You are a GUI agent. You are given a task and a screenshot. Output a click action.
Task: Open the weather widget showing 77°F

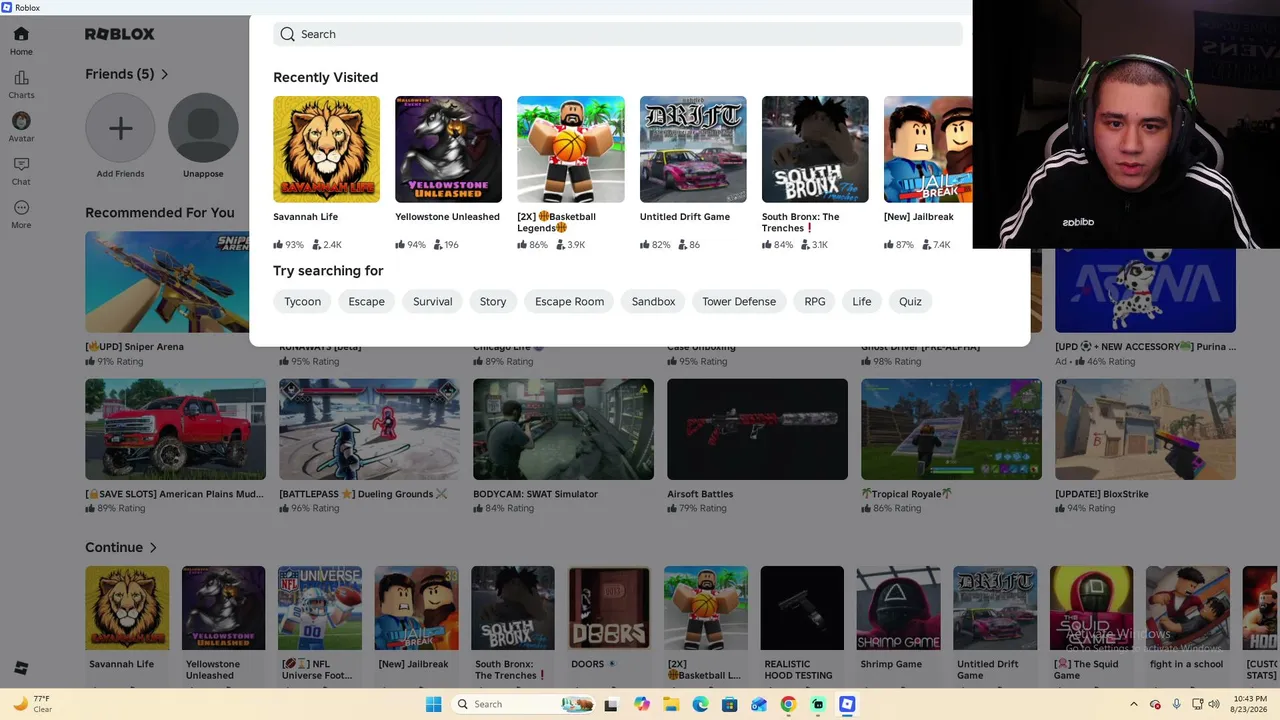[32, 704]
